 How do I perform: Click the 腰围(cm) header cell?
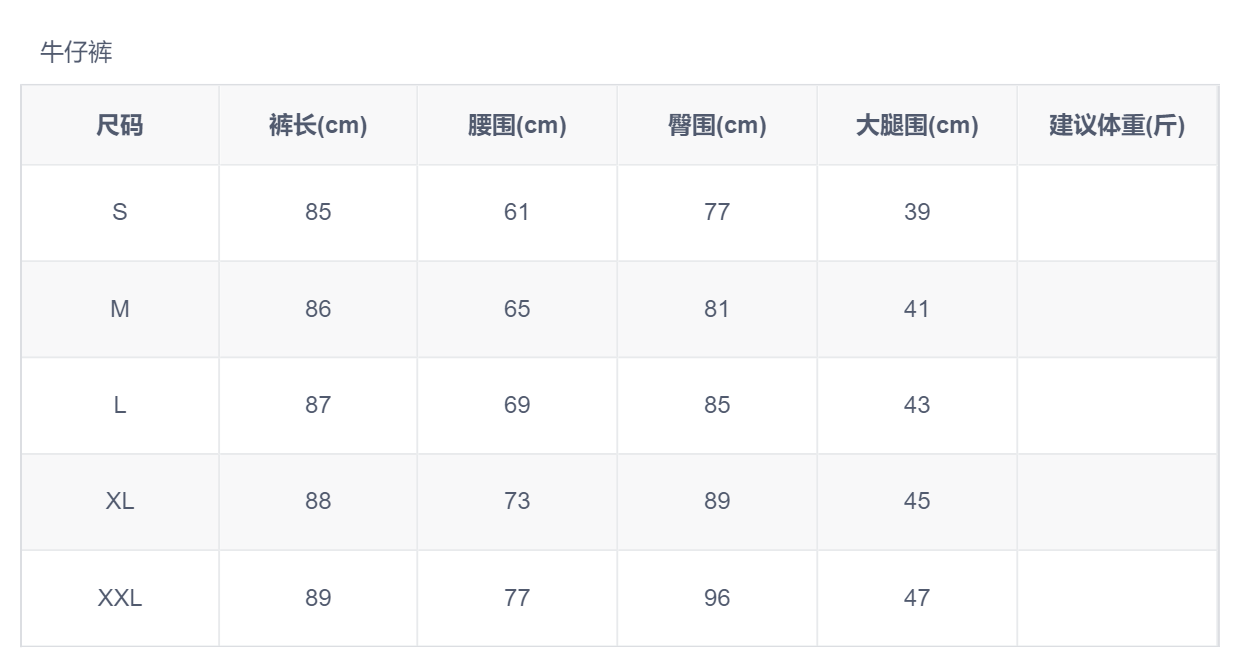tap(517, 125)
